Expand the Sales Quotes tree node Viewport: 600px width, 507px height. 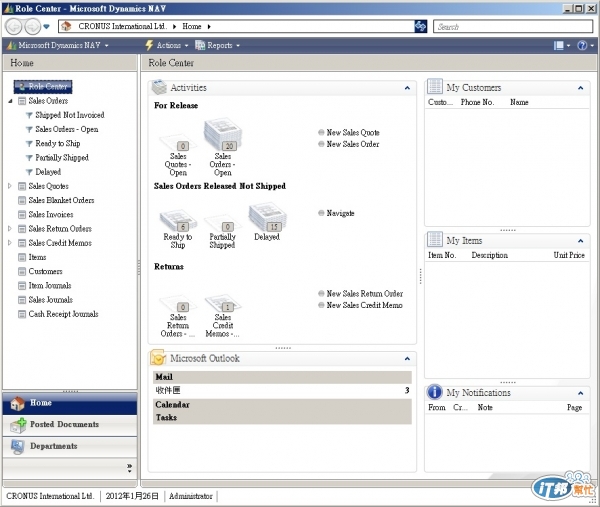[10, 186]
